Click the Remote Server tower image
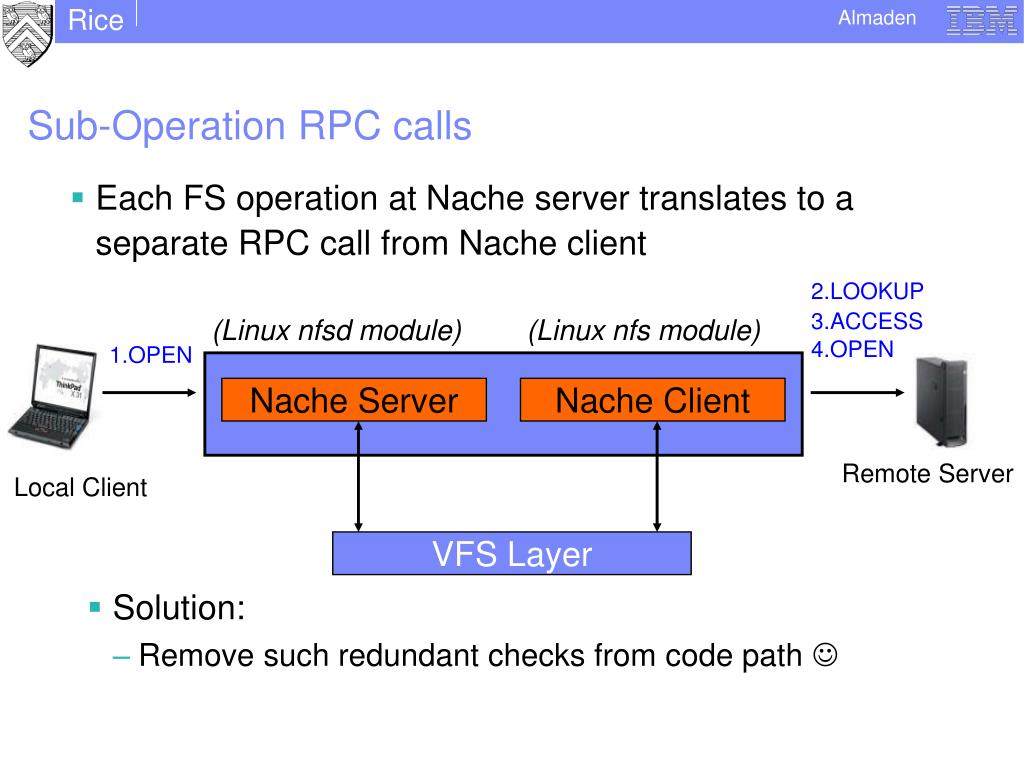 point(941,402)
